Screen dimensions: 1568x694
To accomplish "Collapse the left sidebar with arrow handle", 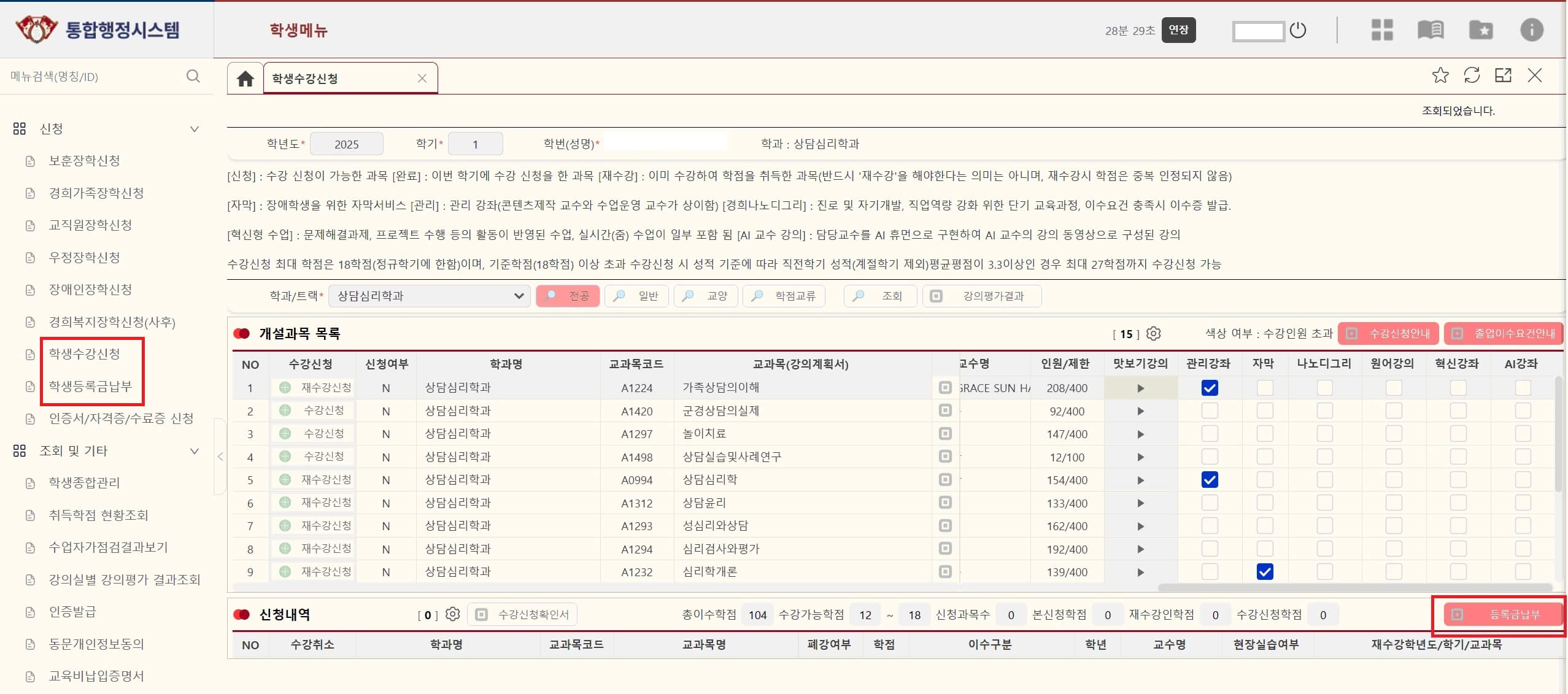I will (220, 457).
